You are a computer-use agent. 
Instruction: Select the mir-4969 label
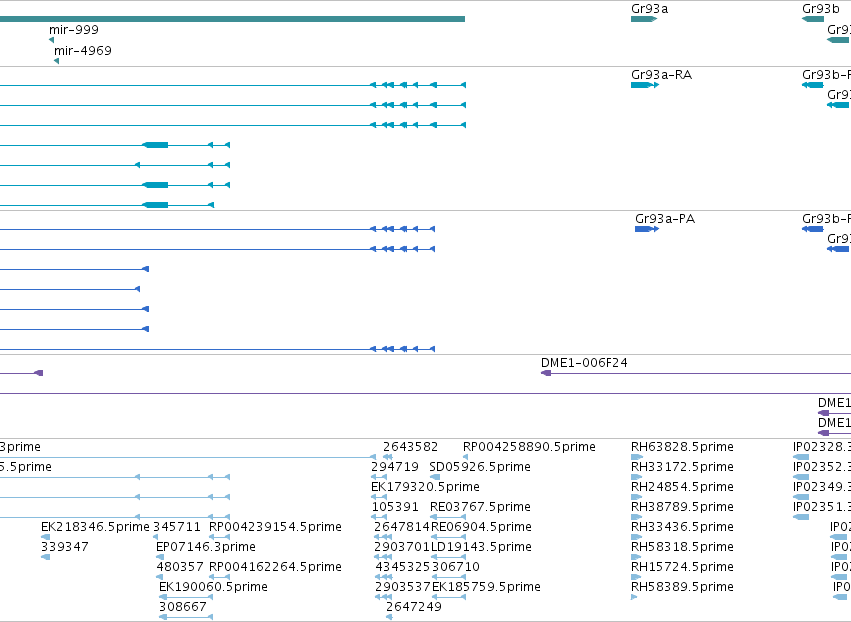(82, 50)
